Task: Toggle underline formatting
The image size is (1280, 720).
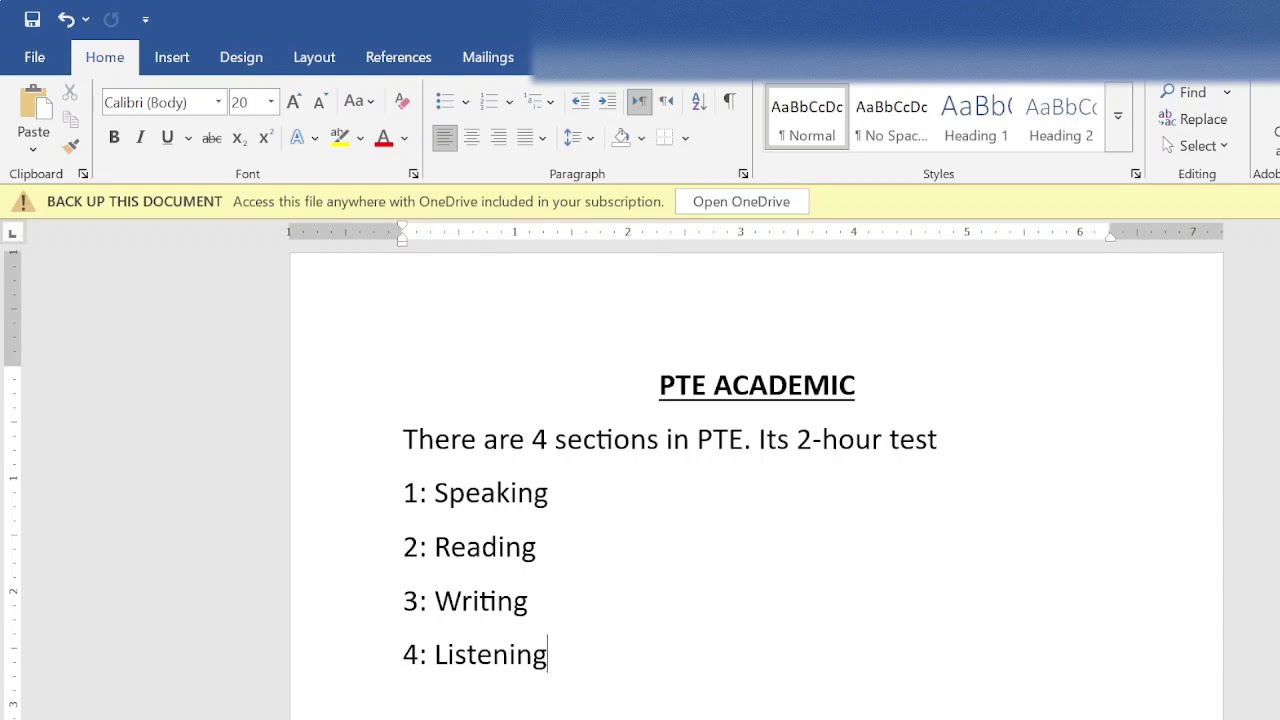Action: pos(167,138)
